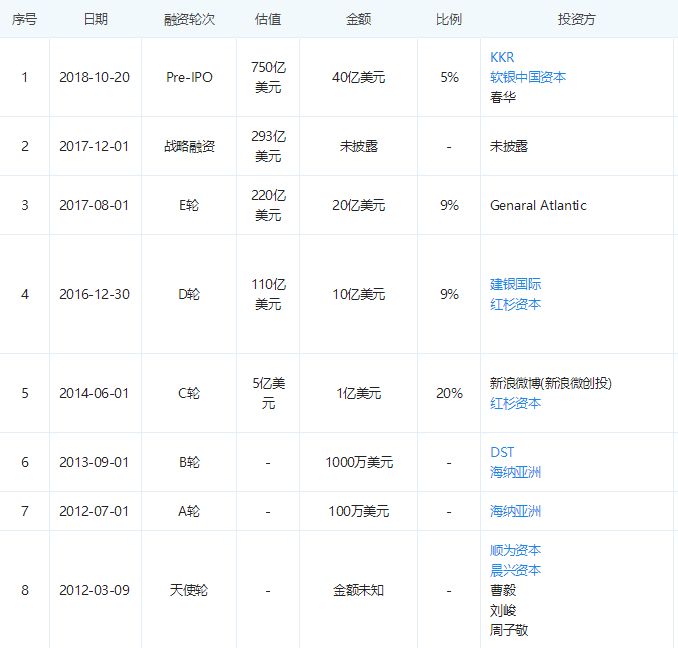The image size is (678, 648).
Task: Select the A轮 round cell
Action: [x=189, y=511]
